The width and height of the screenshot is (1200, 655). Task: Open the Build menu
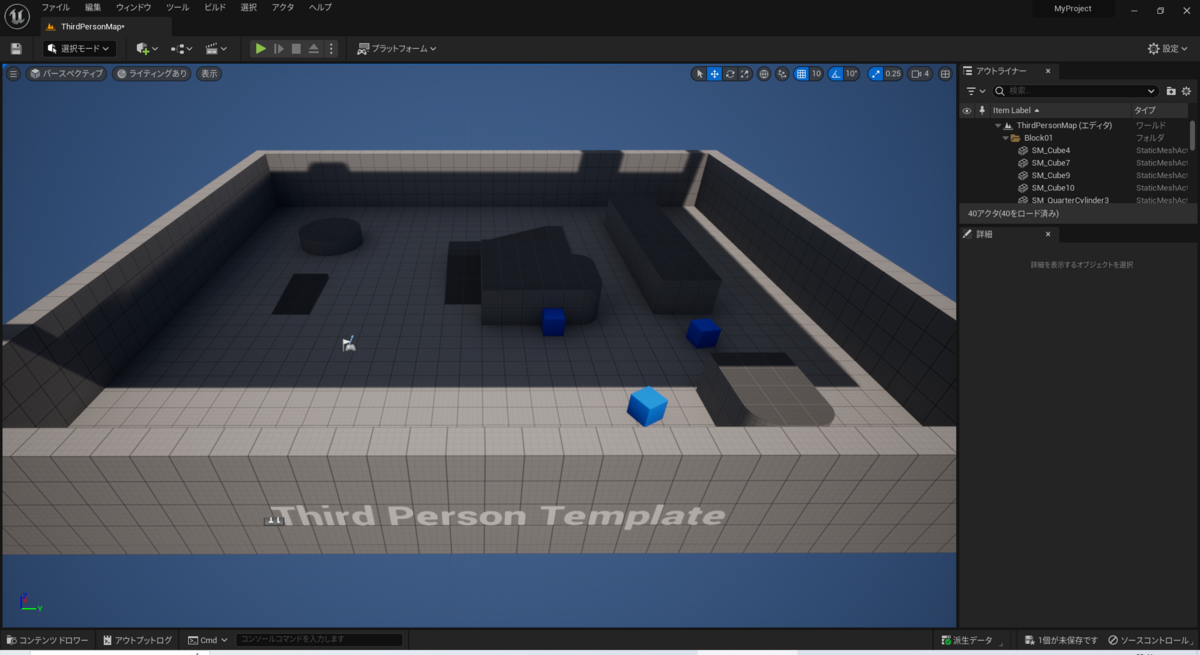coord(213,7)
